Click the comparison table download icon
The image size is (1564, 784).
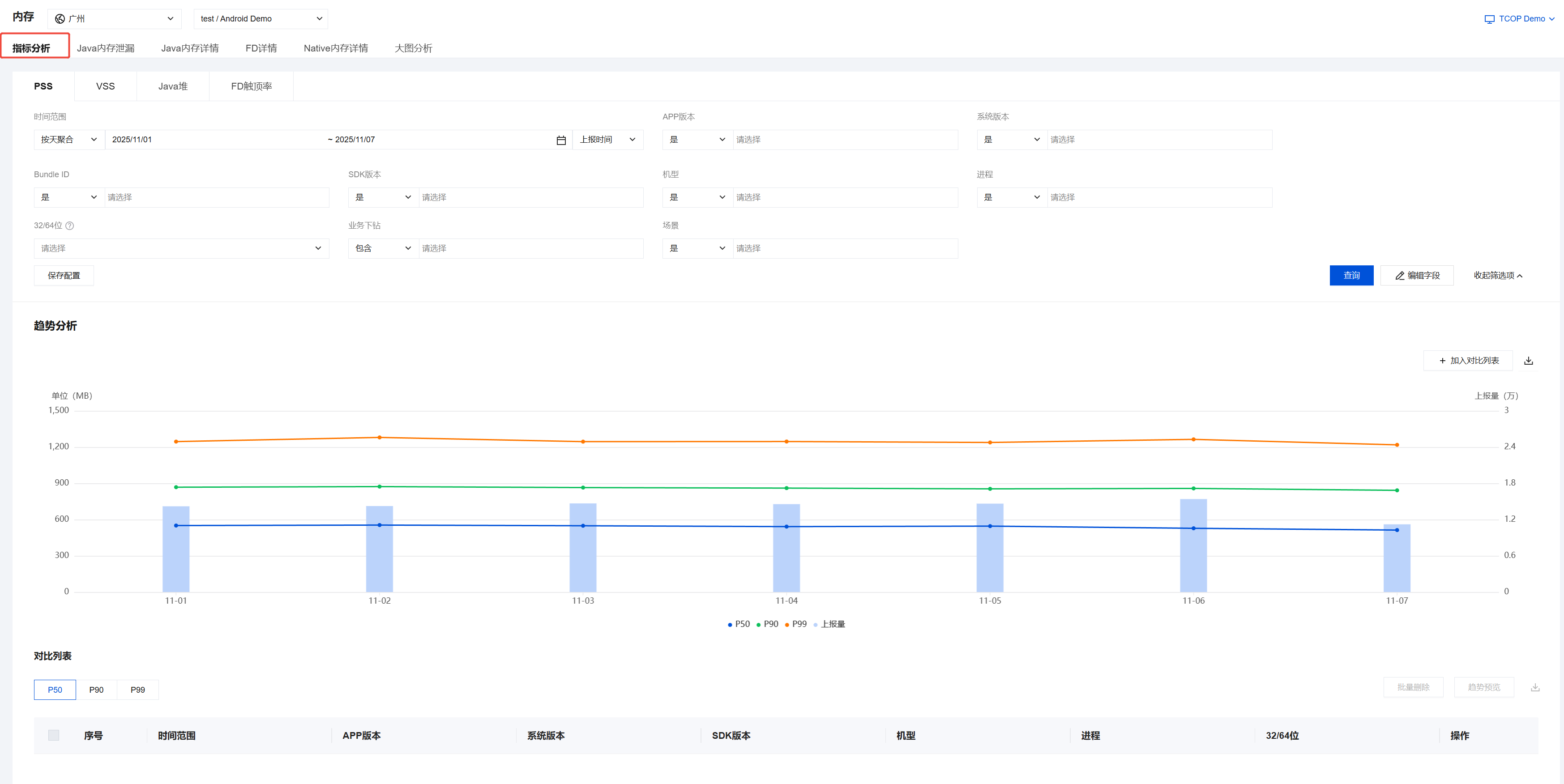1534,687
